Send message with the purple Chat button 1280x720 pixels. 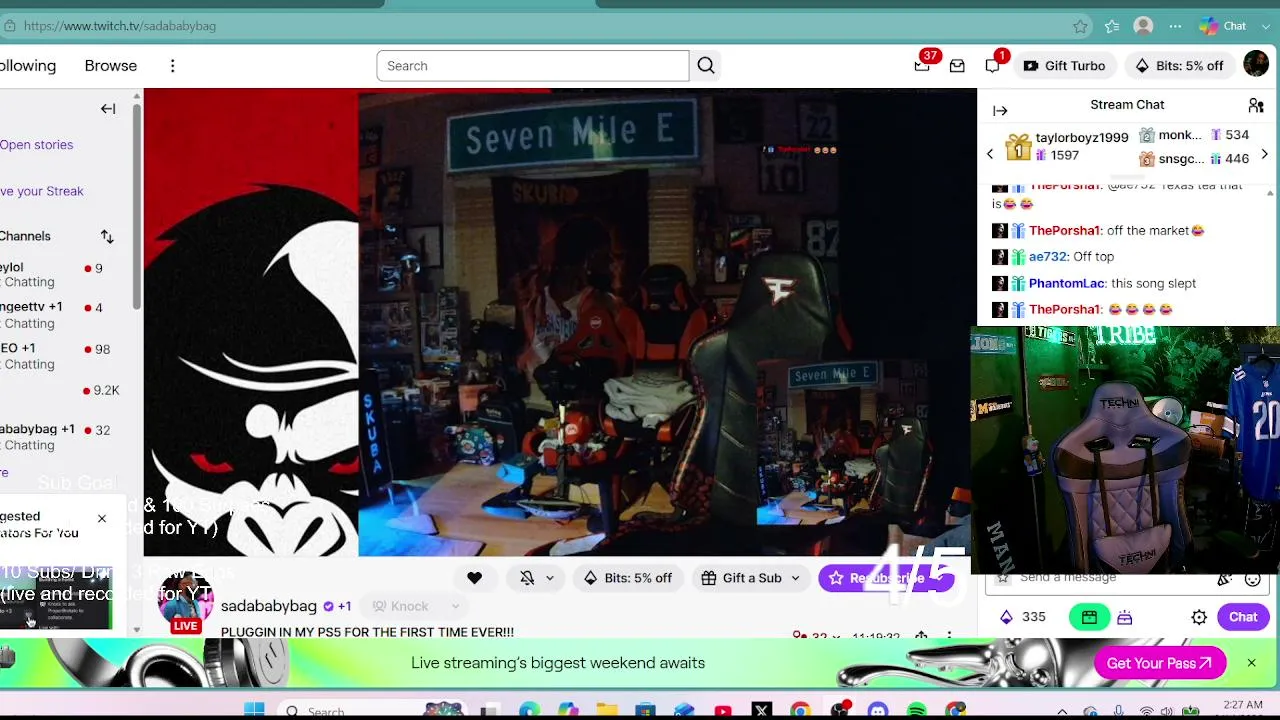[x=1243, y=617]
